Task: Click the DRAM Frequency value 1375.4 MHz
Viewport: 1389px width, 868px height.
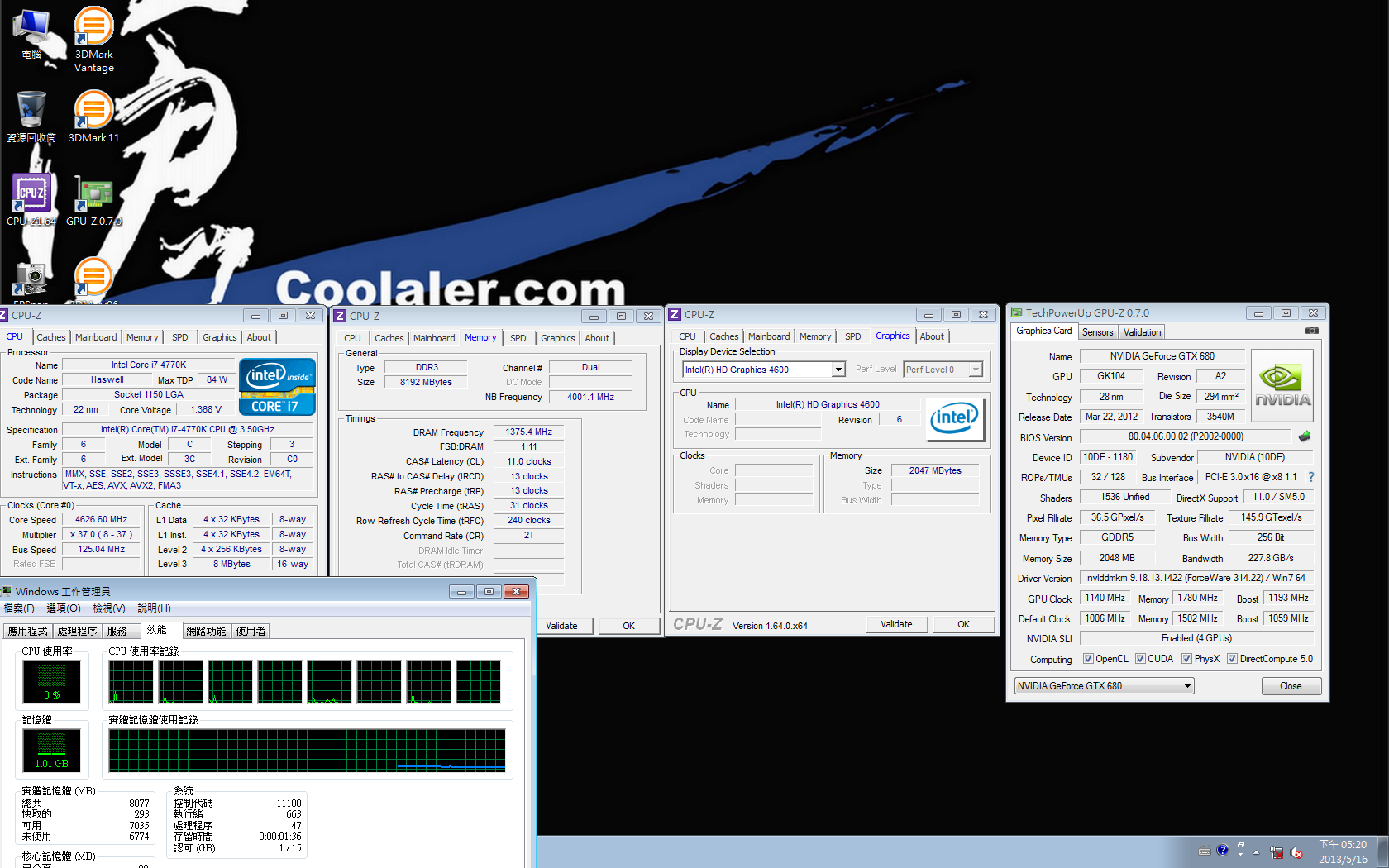Action: tap(529, 432)
